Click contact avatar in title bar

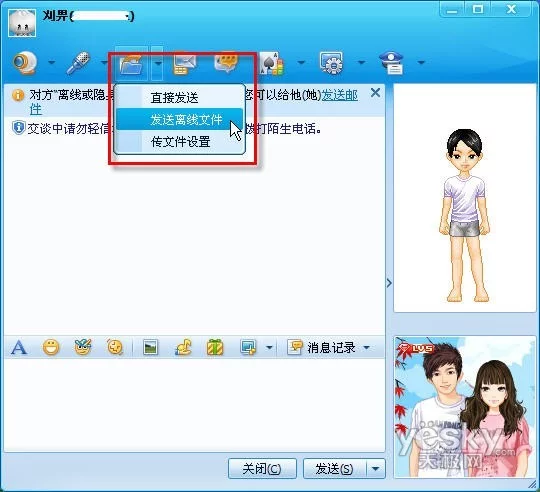(x=22, y=23)
